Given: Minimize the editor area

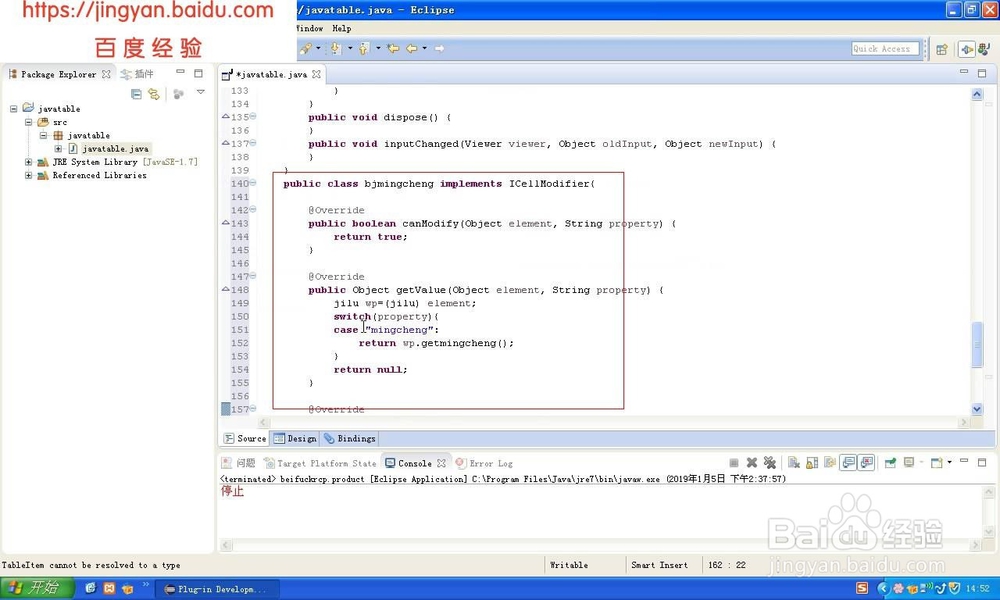Looking at the screenshot, I should [964, 71].
